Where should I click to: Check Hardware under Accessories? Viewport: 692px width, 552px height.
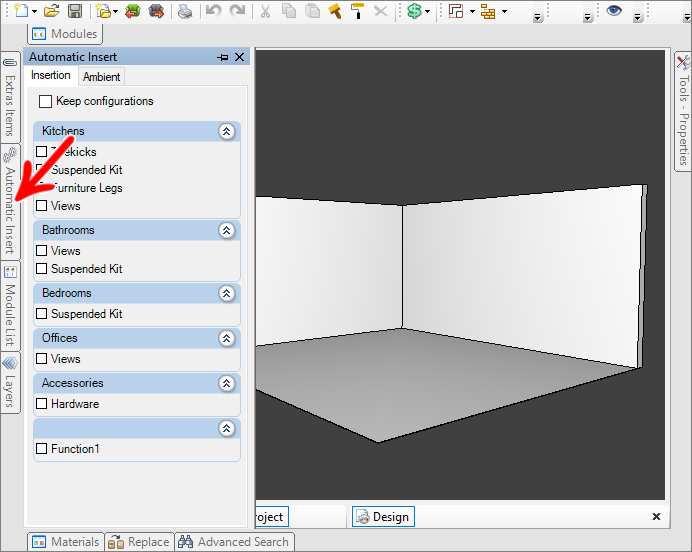(x=41, y=404)
